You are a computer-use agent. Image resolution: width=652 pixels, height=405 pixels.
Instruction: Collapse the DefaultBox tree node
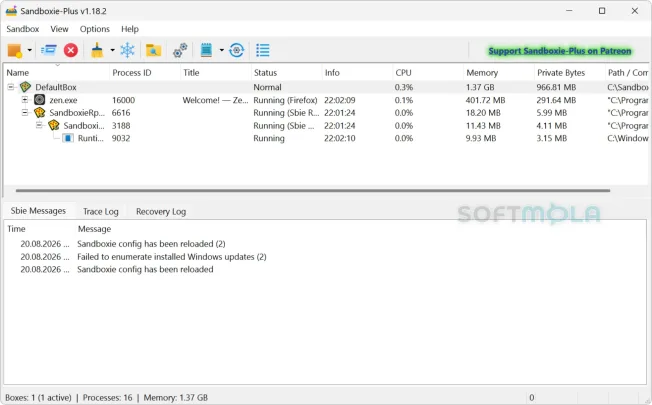pos(11,87)
